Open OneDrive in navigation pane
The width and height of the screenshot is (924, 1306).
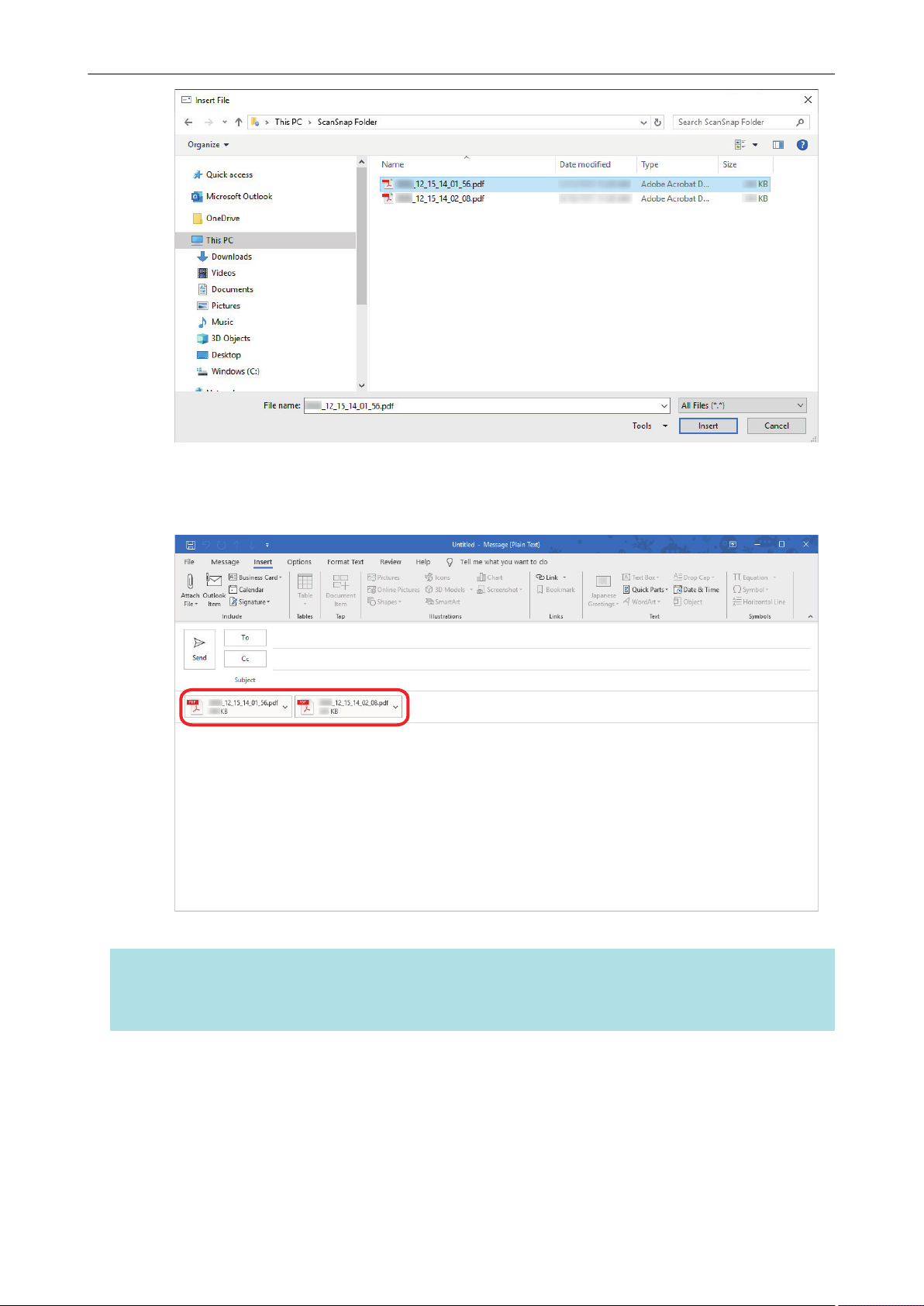coord(216,219)
